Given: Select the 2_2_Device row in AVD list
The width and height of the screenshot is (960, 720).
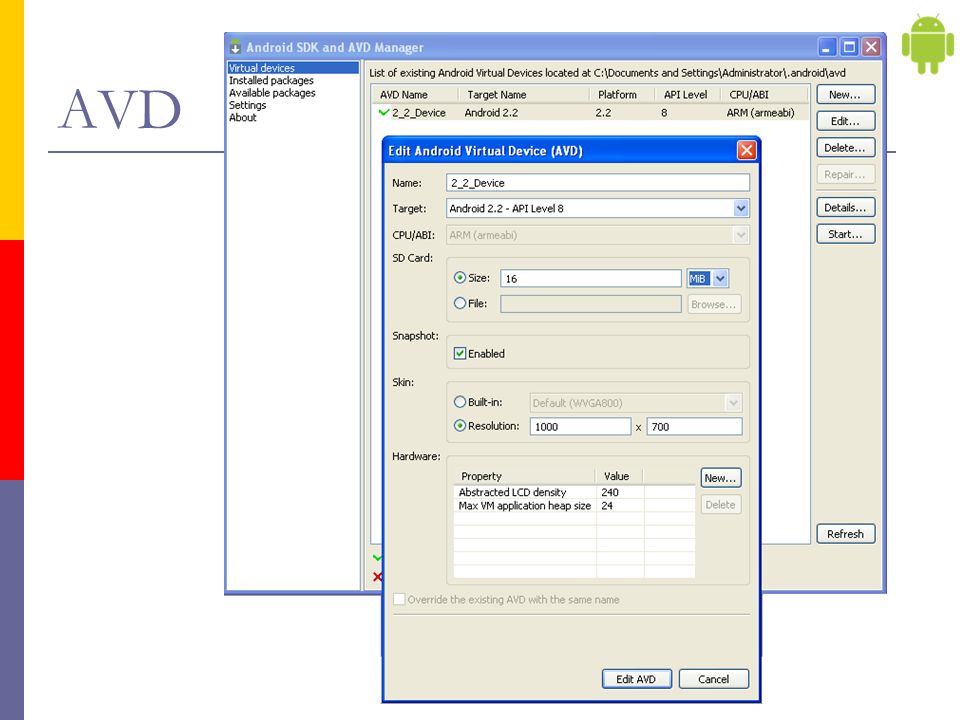Looking at the screenshot, I should [590, 113].
